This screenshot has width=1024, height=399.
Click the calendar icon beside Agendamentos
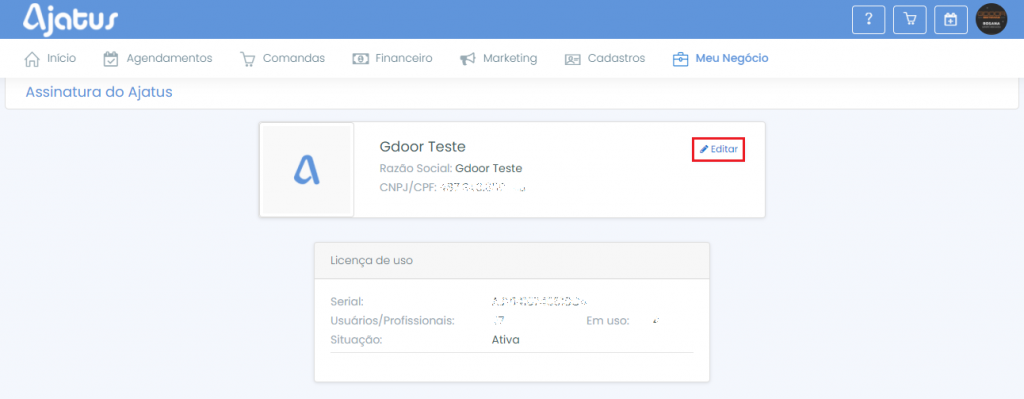pos(110,59)
